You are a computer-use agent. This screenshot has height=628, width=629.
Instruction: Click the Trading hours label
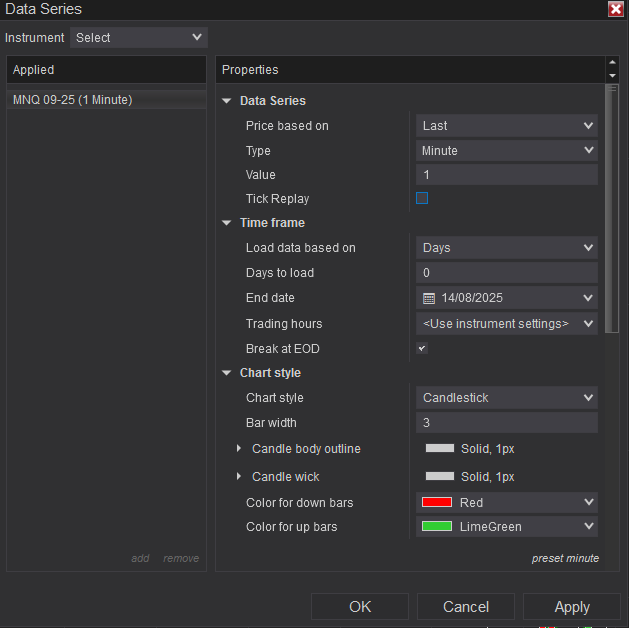click(x=284, y=324)
